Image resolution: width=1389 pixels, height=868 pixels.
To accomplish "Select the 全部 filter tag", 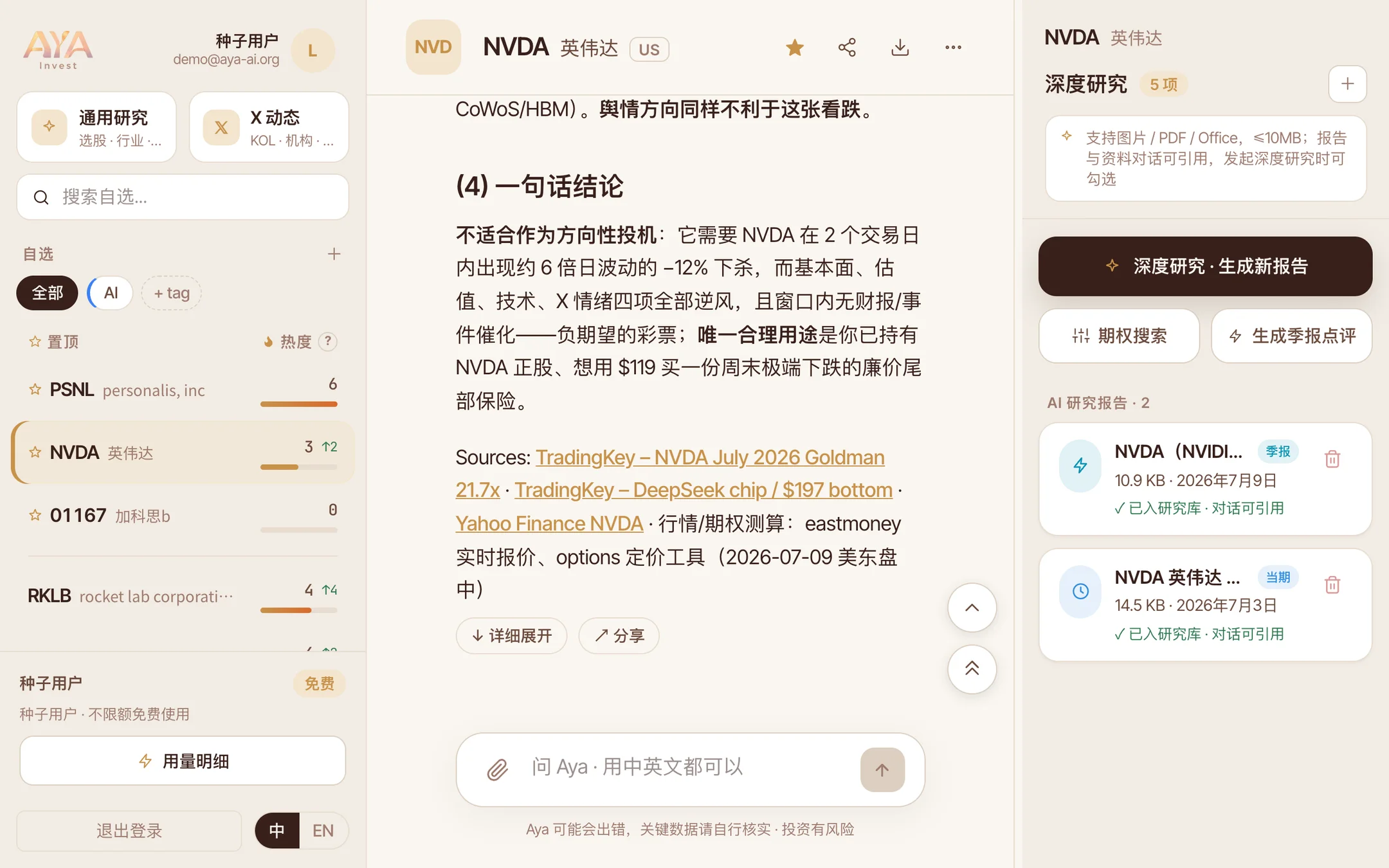I will click(x=47, y=293).
